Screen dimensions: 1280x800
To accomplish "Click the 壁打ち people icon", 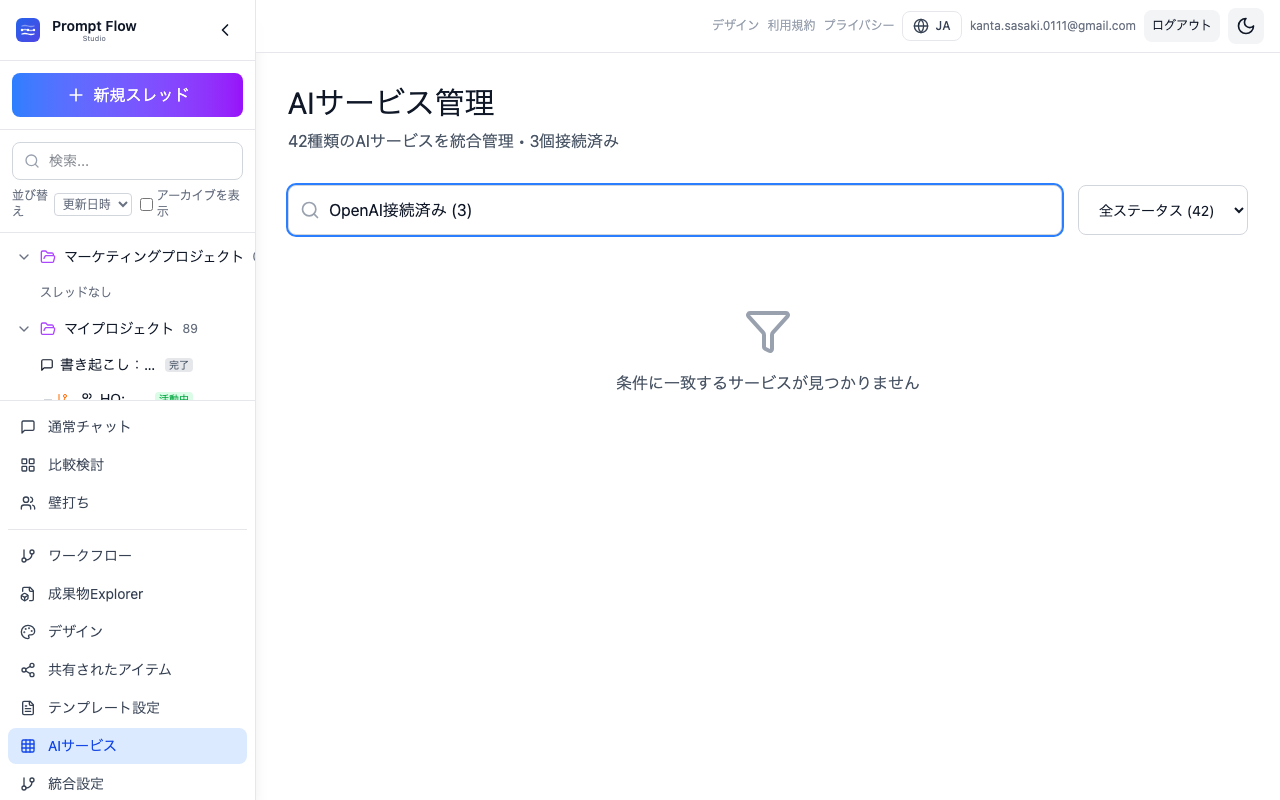I will point(28,503).
